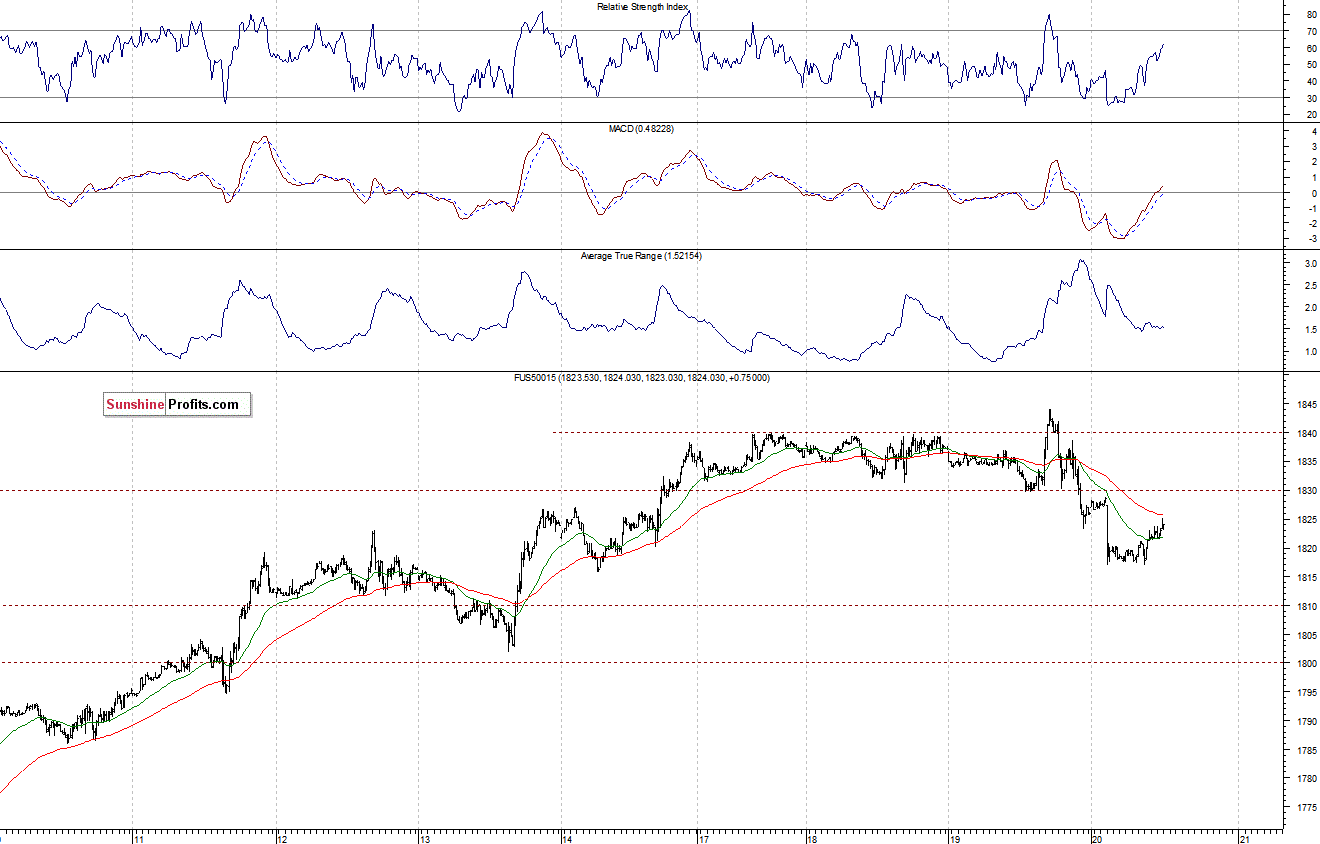The image size is (1320, 844).
Task: Click the 70 label on RSI axis
Action: point(1311,32)
